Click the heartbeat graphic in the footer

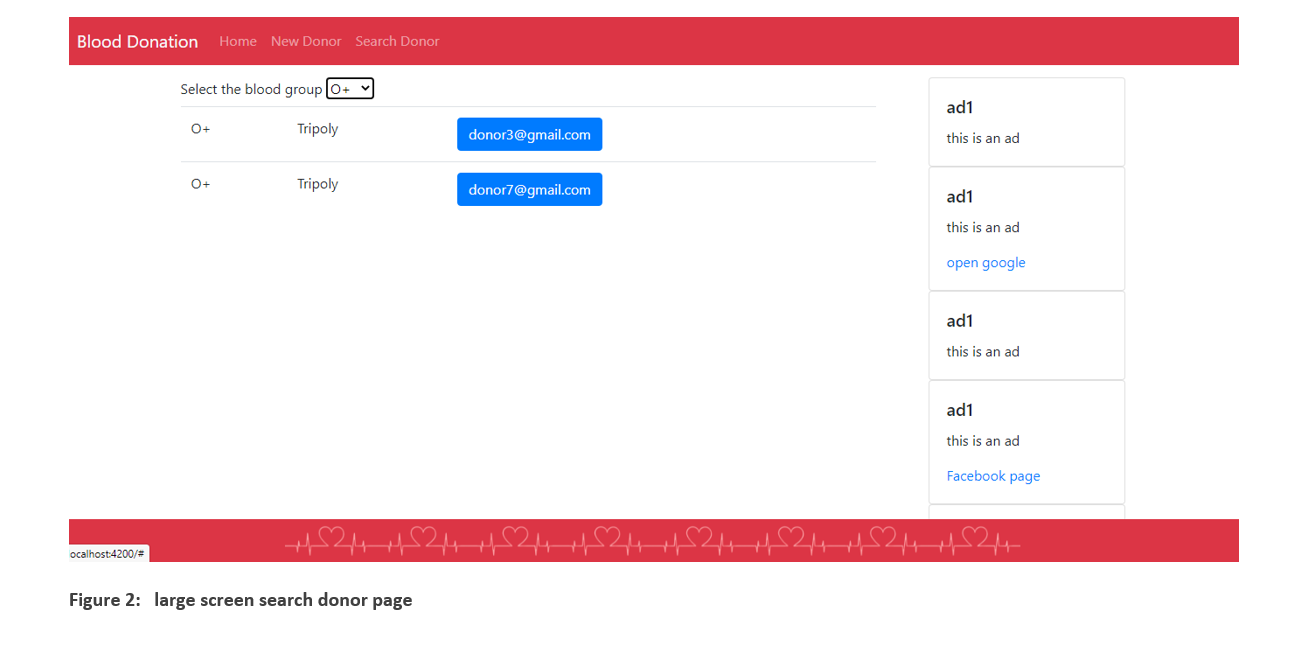coord(652,541)
